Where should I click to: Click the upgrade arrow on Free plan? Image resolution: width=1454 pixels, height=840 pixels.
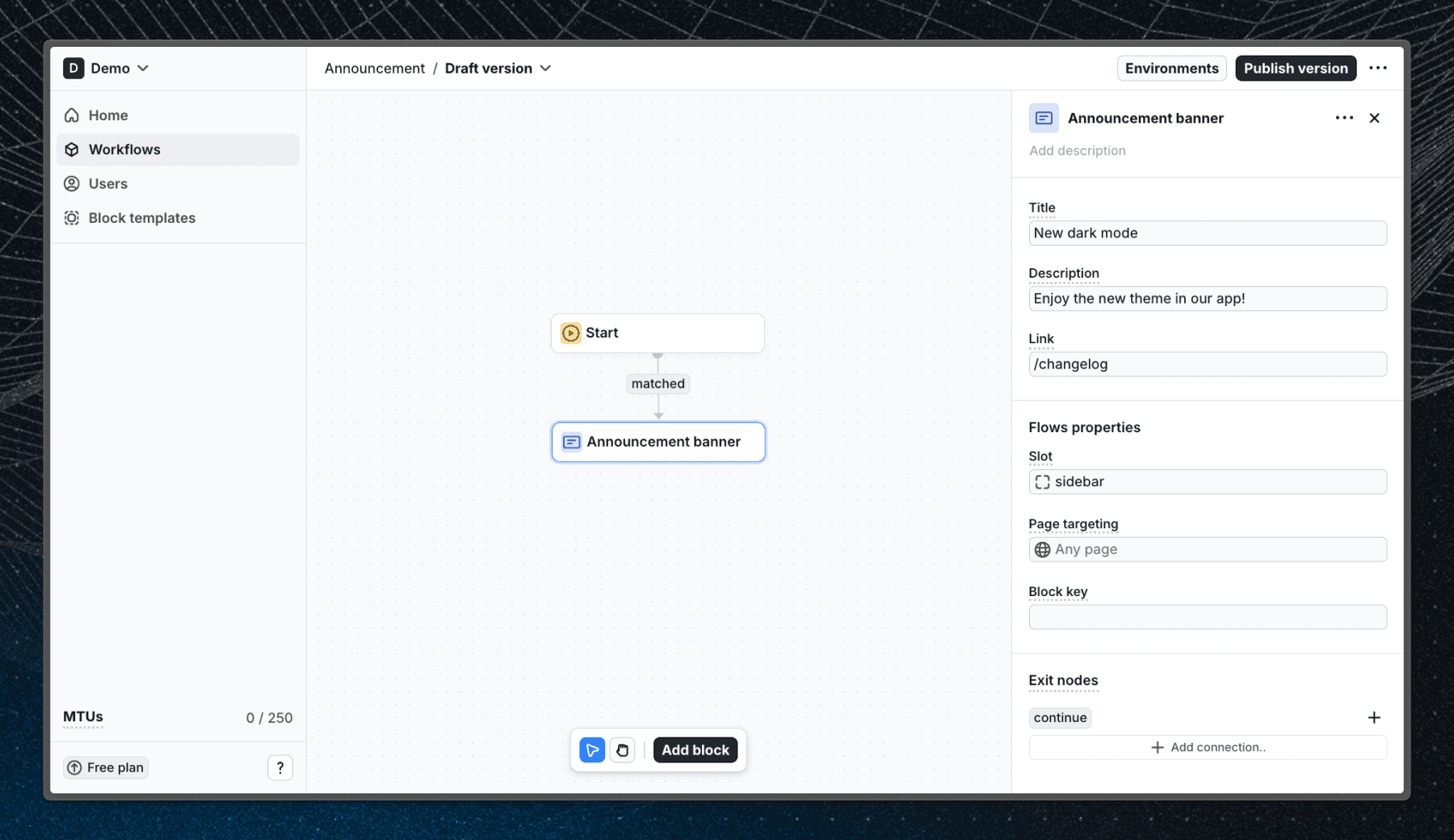click(74, 767)
